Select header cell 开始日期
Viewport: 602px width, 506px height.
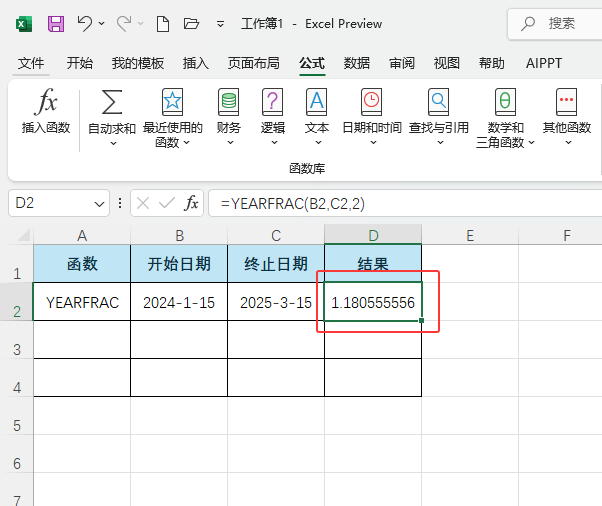(179, 264)
